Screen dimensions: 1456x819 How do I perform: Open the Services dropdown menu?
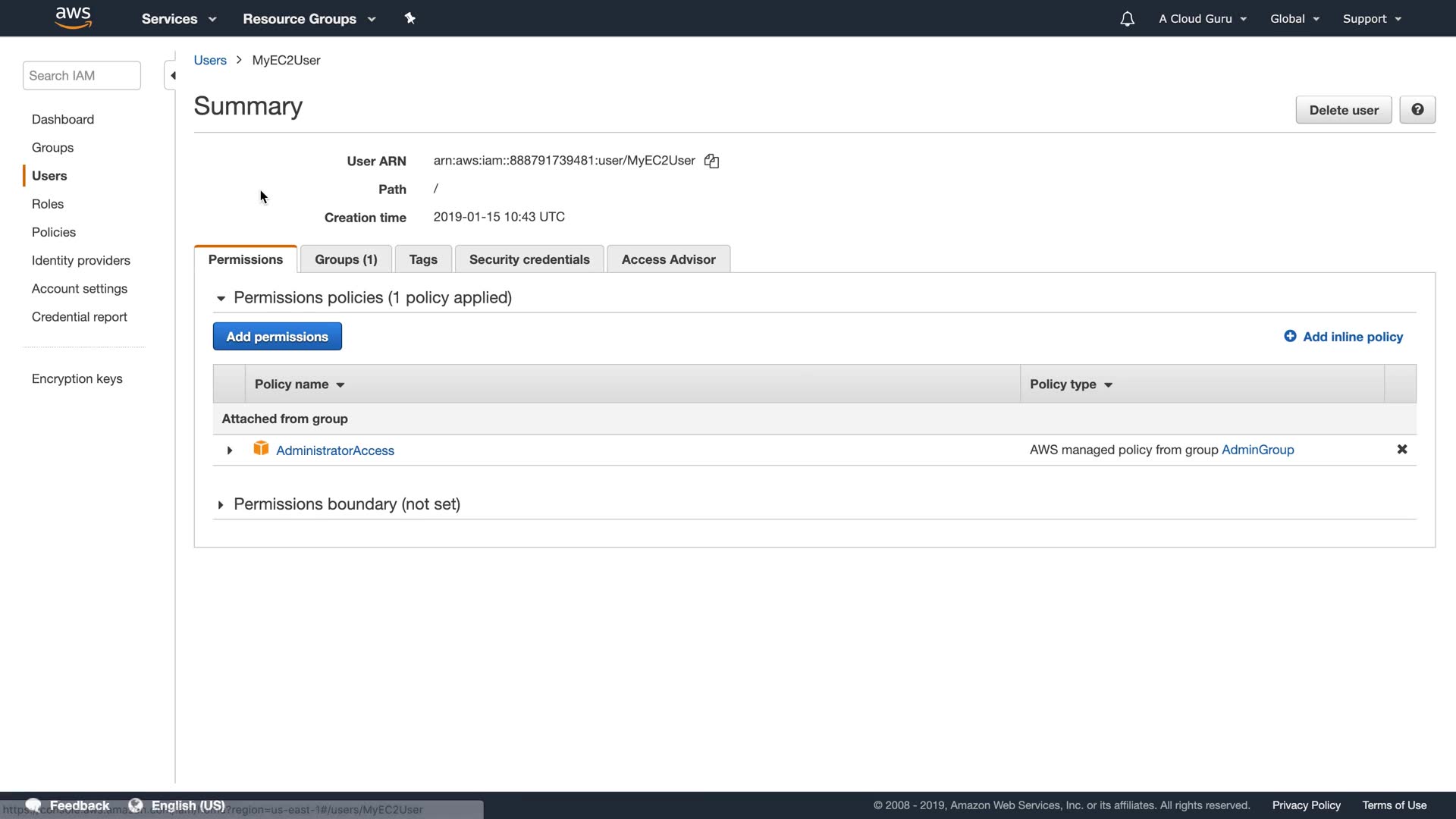point(178,19)
